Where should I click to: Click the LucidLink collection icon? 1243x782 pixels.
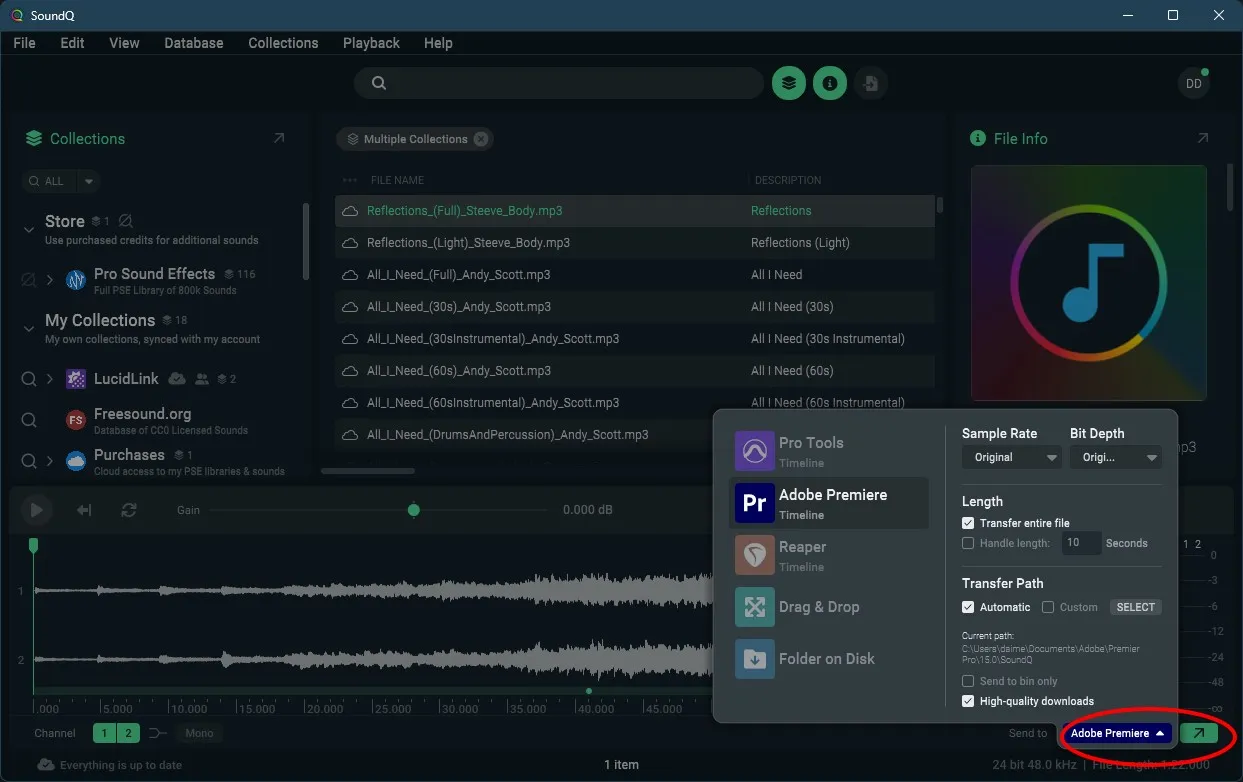coord(76,379)
